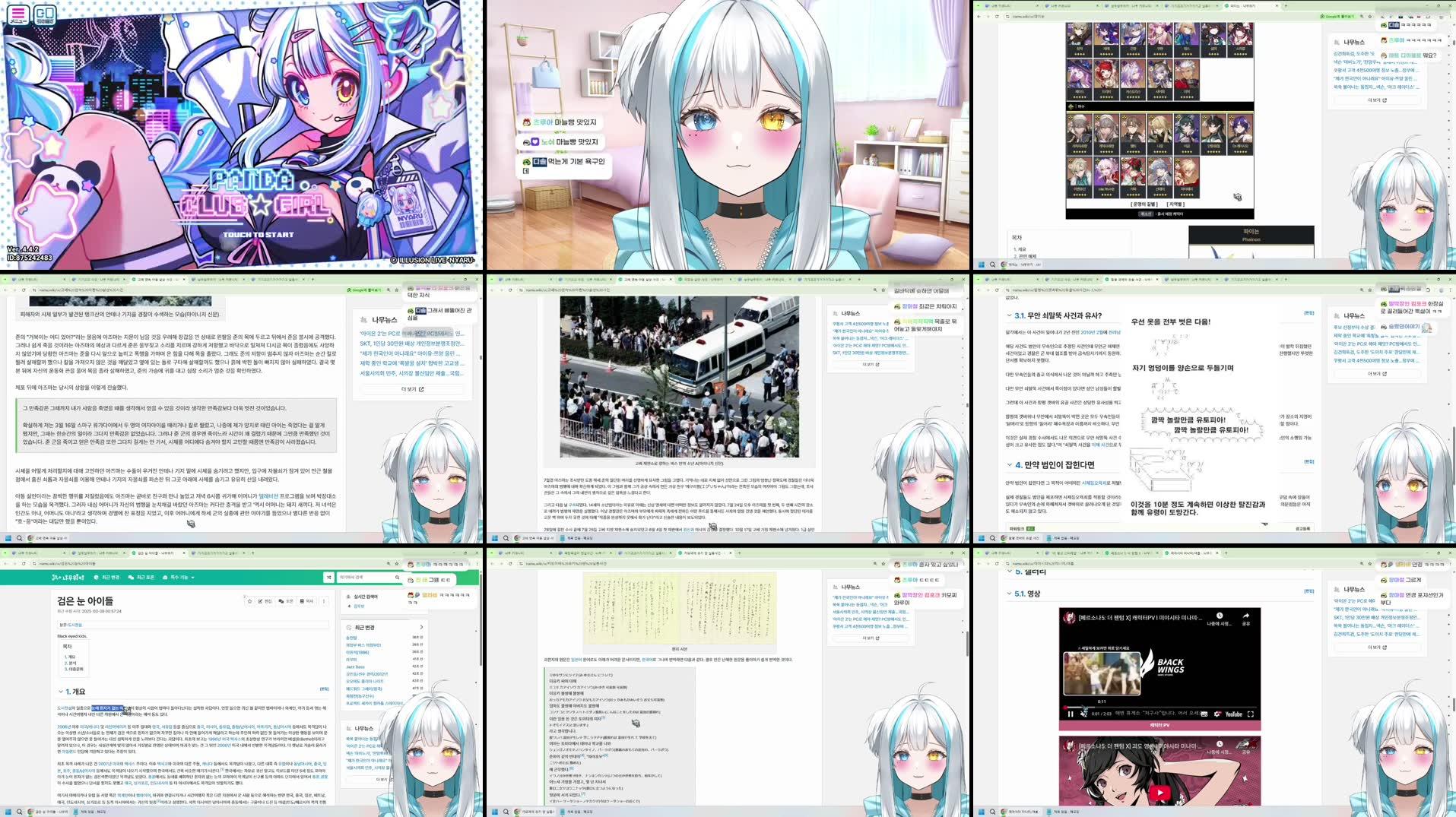Image resolution: width=1456 pixels, height=817 pixels.
Task: Collapse the '1. 개요' section with its chevron
Action: [60, 691]
